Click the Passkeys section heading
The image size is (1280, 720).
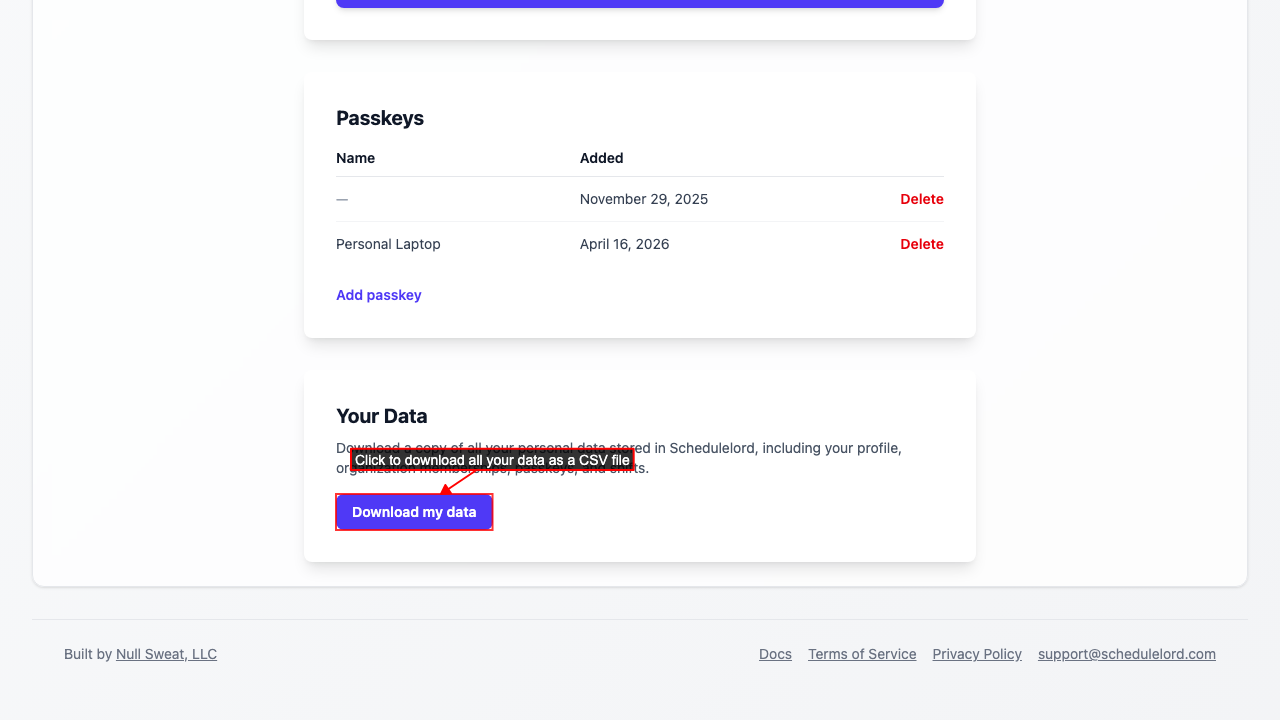(380, 118)
